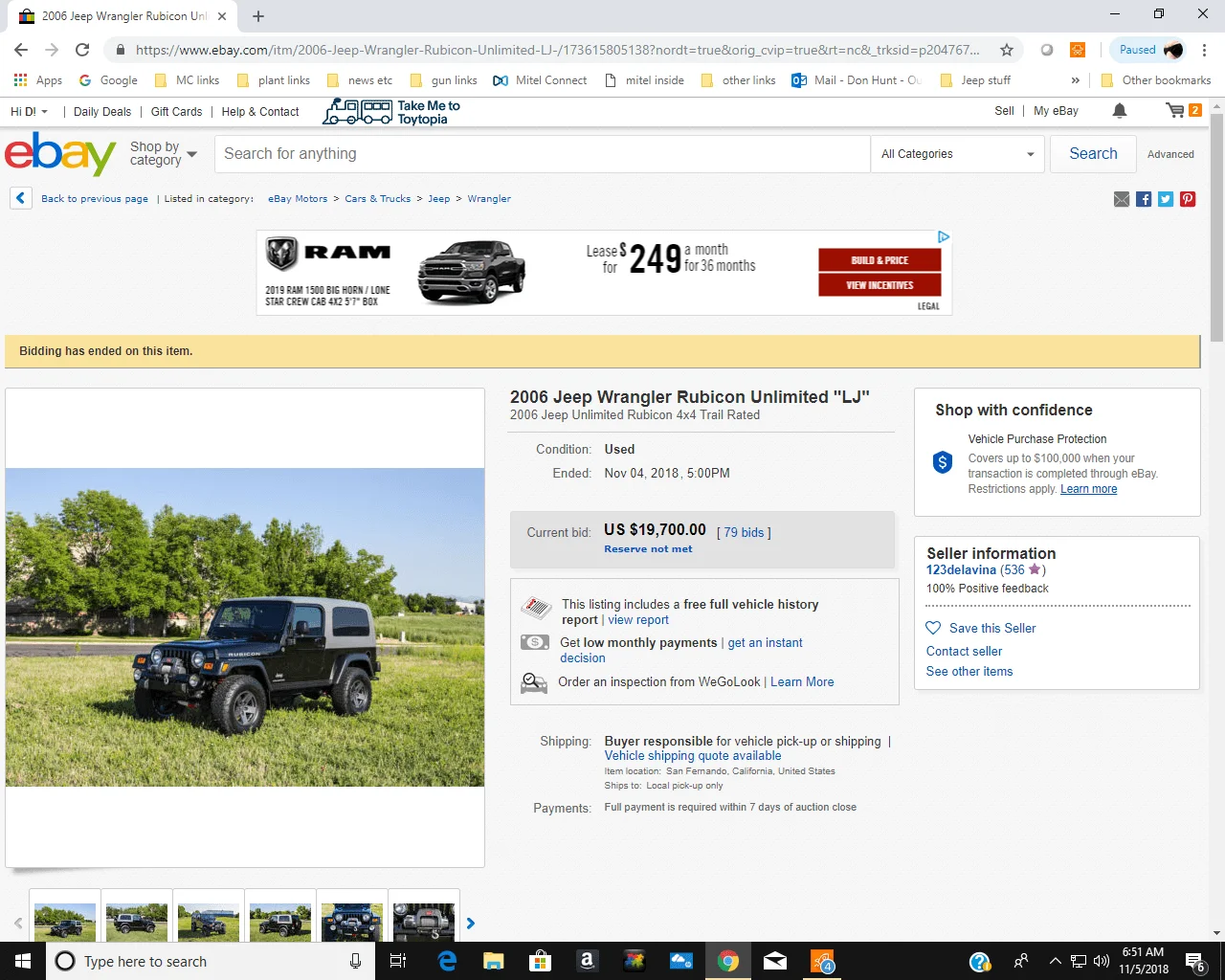1225x980 pixels.
Task: Bookmark this page with the star icon
Action: (x=1006, y=50)
